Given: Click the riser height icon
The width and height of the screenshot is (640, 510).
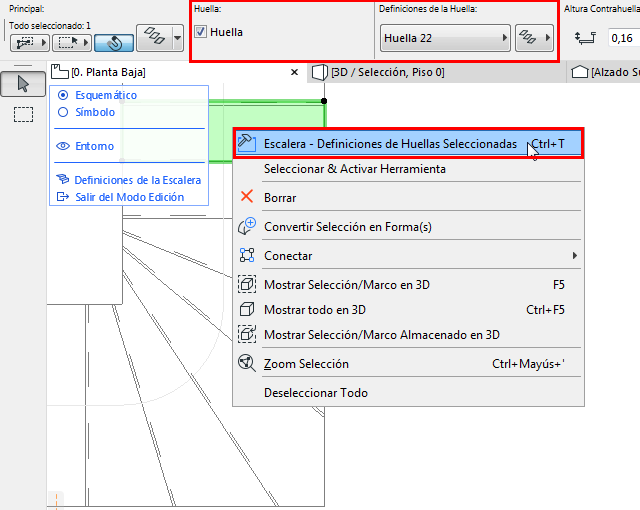Looking at the screenshot, I should [585, 38].
